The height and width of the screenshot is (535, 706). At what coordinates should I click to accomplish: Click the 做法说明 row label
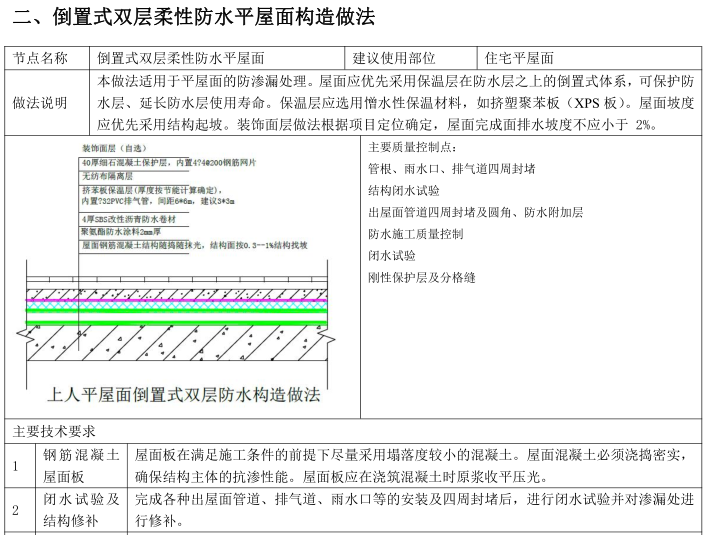point(47,102)
